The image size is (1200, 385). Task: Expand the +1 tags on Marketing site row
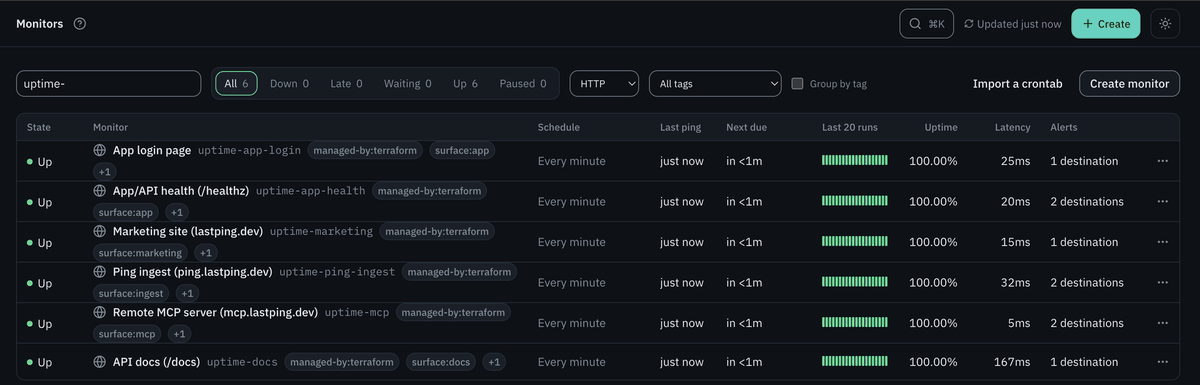(x=207, y=253)
